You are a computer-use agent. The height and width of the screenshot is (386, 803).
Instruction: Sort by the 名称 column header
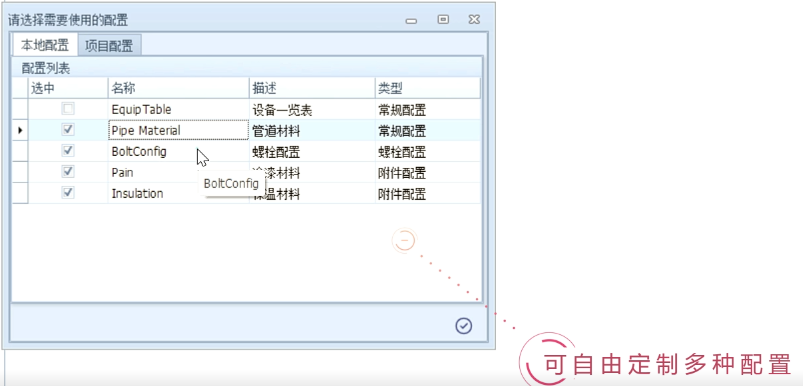point(178,88)
